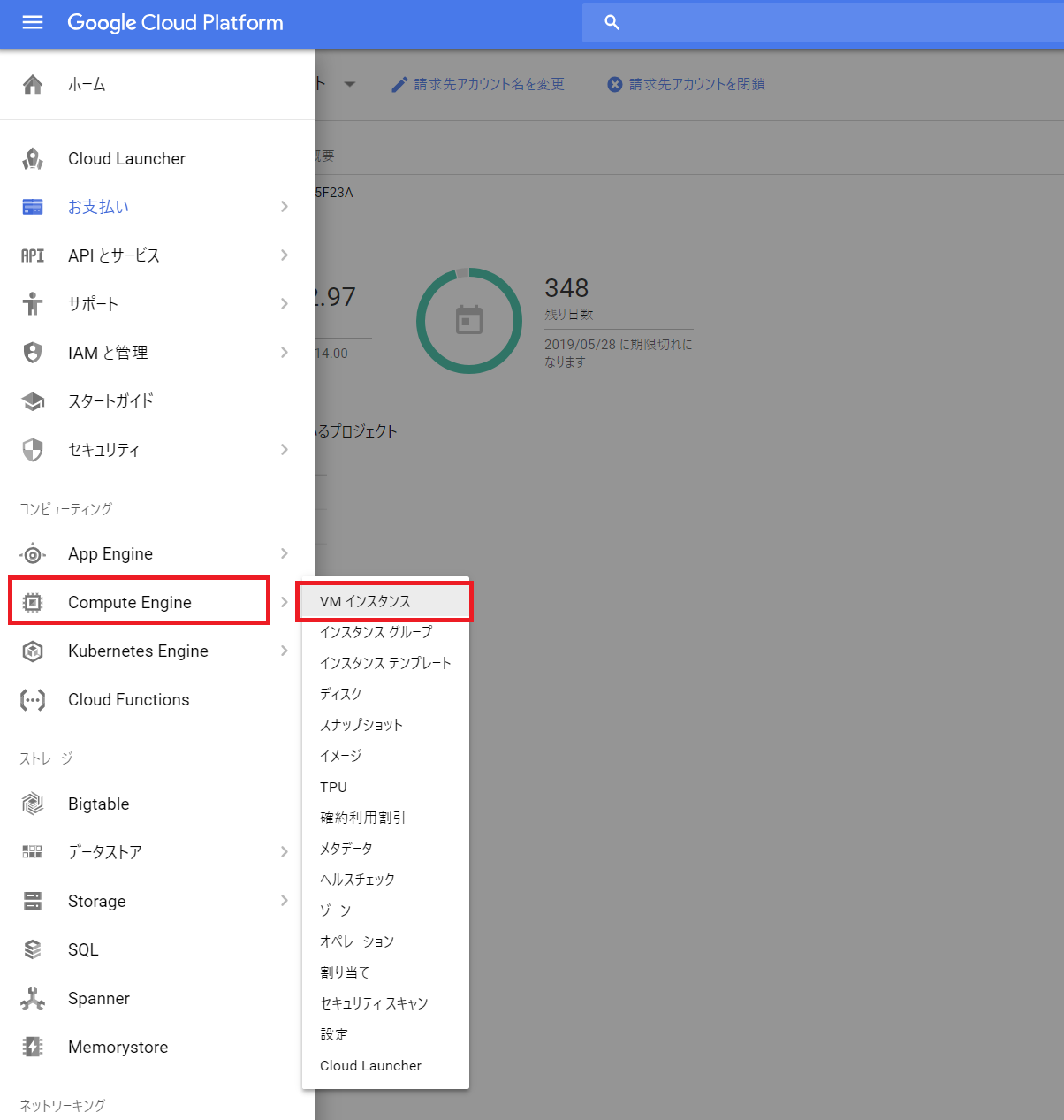This screenshot has width=1064, height=1120.
Task: Expand the App Engine submenu chevron
Action: (x=284, y=554)
